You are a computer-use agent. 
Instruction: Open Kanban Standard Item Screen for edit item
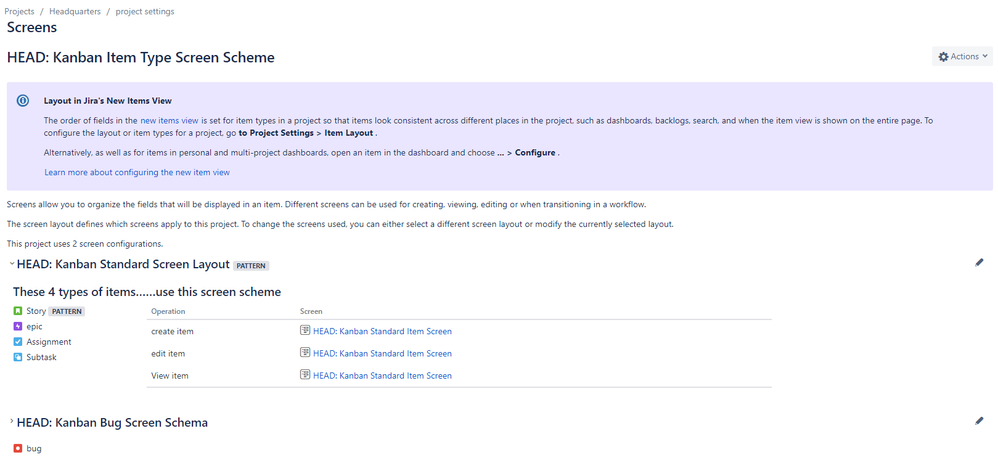pos(383,354)
